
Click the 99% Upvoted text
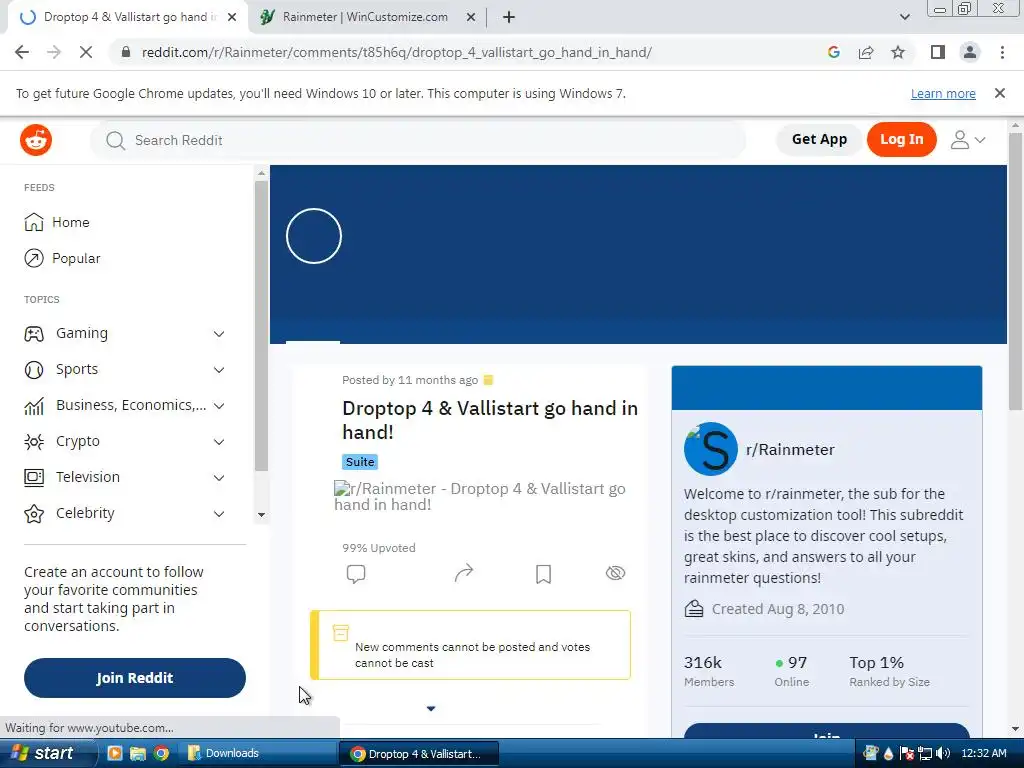pyautogui.click(x=379, y=548)
